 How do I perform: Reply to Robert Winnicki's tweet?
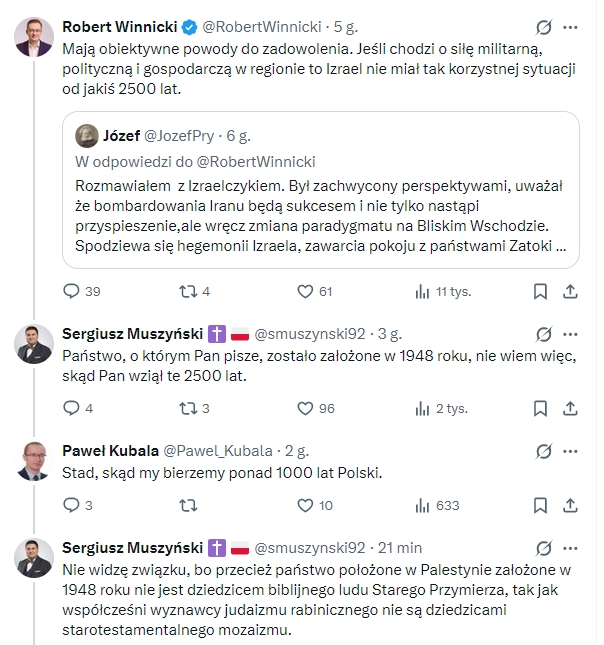[71, 291]
